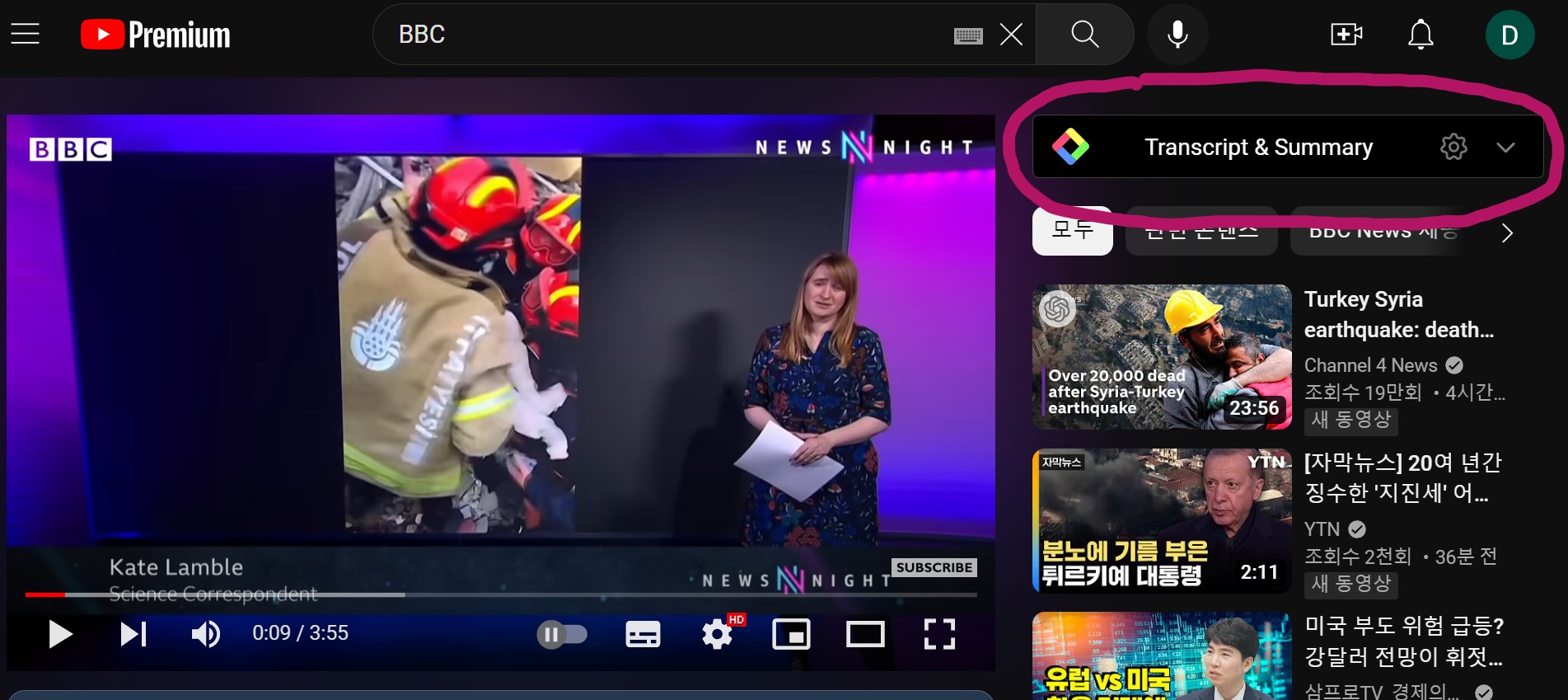Screen dimensions: 1568x700
Task: Click the Transcript & Summary title
Action: tap(1258, 147)
